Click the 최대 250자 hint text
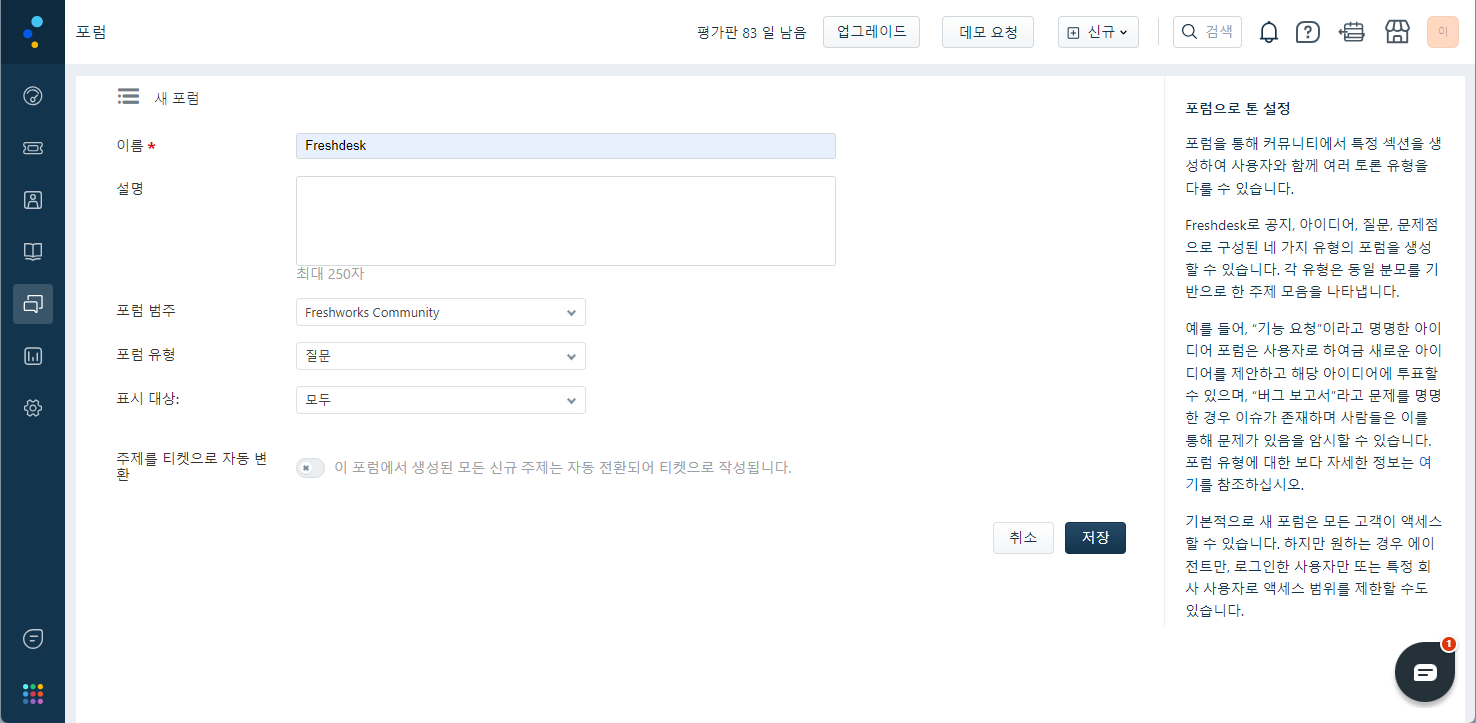The image size is (1476, 723). (x=329, y=274)
